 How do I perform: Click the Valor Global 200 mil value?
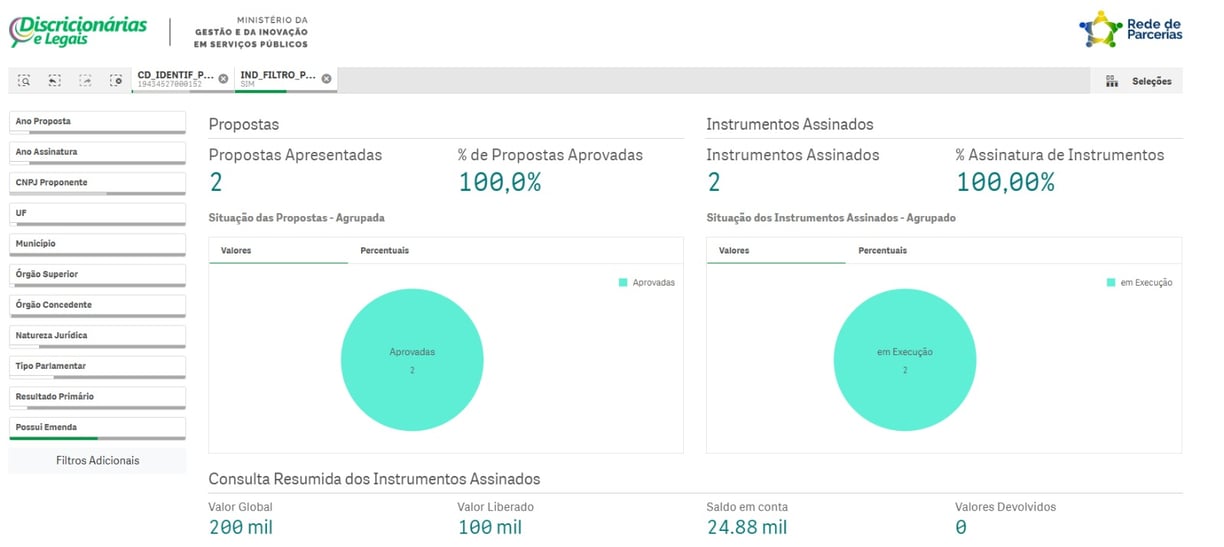241,527
